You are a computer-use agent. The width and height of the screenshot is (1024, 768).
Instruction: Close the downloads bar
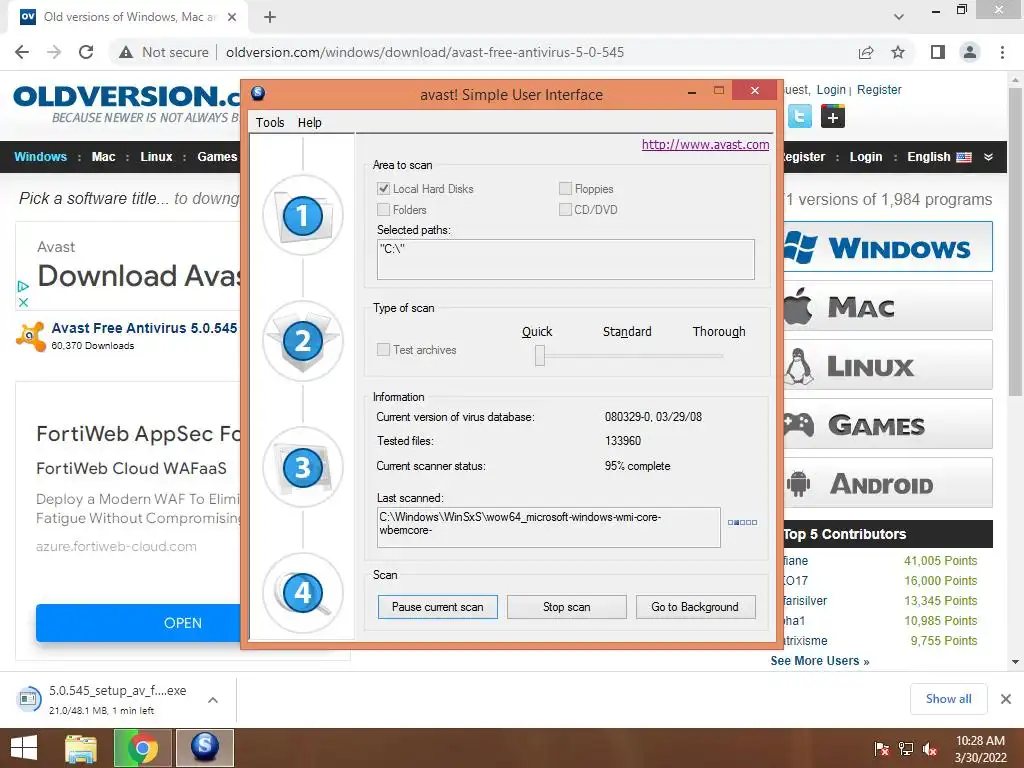tap(1006, 699)
